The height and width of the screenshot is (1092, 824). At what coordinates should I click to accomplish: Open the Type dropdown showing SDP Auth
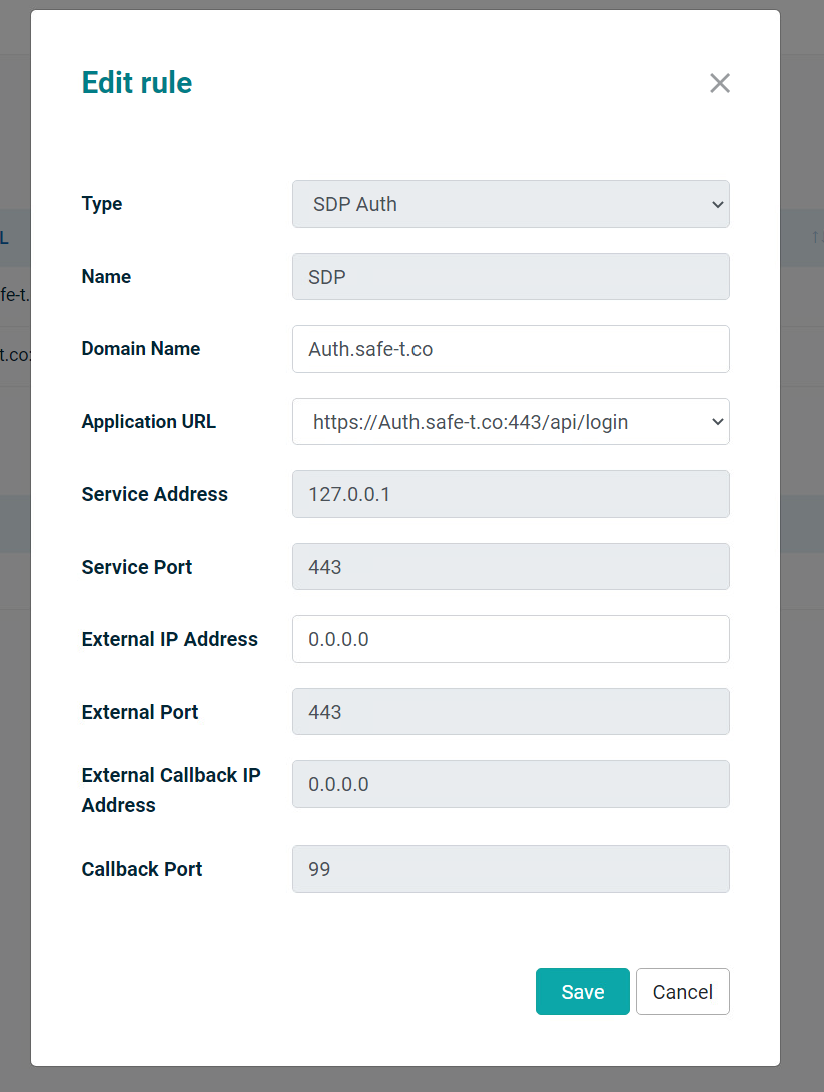(x=510, y=204)
